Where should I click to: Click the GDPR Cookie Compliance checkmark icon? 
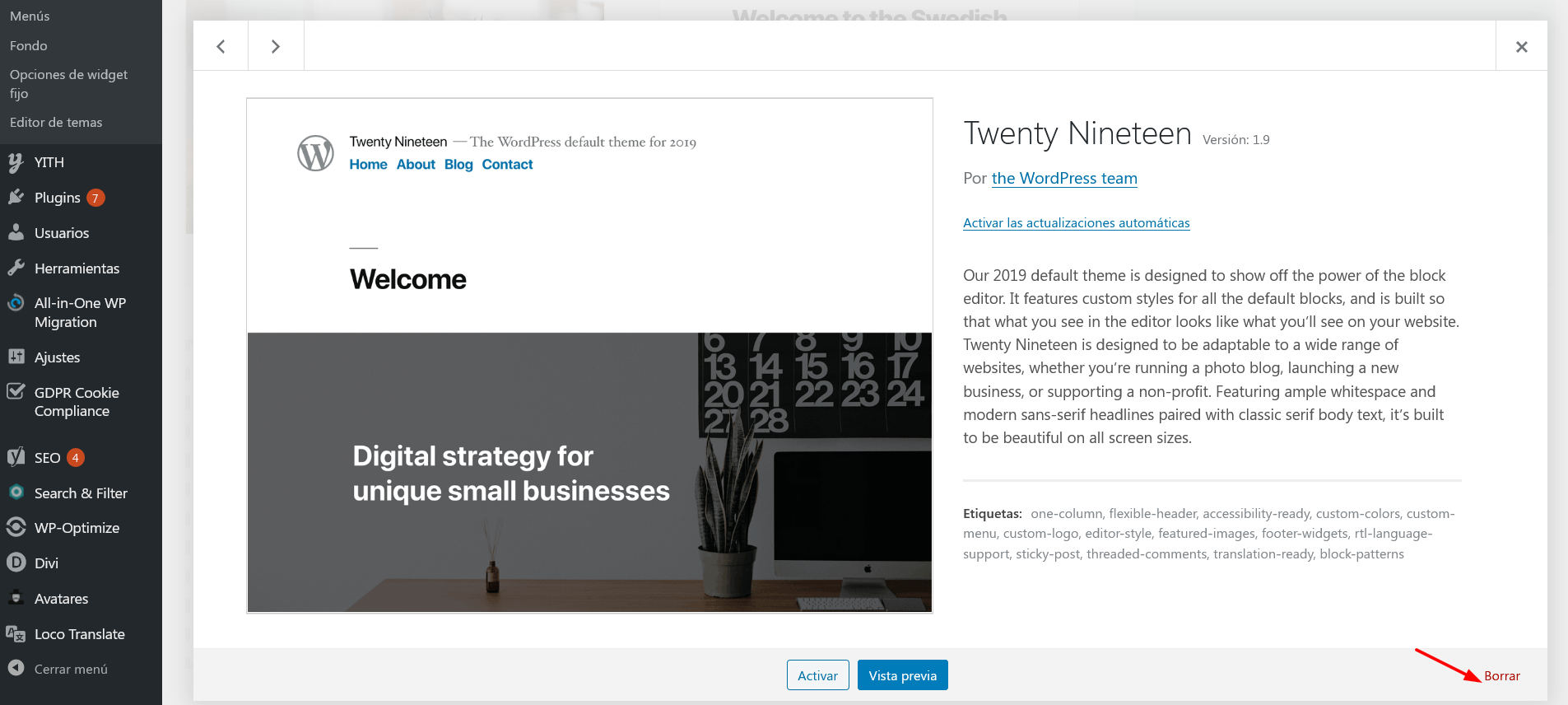[16, 391]
